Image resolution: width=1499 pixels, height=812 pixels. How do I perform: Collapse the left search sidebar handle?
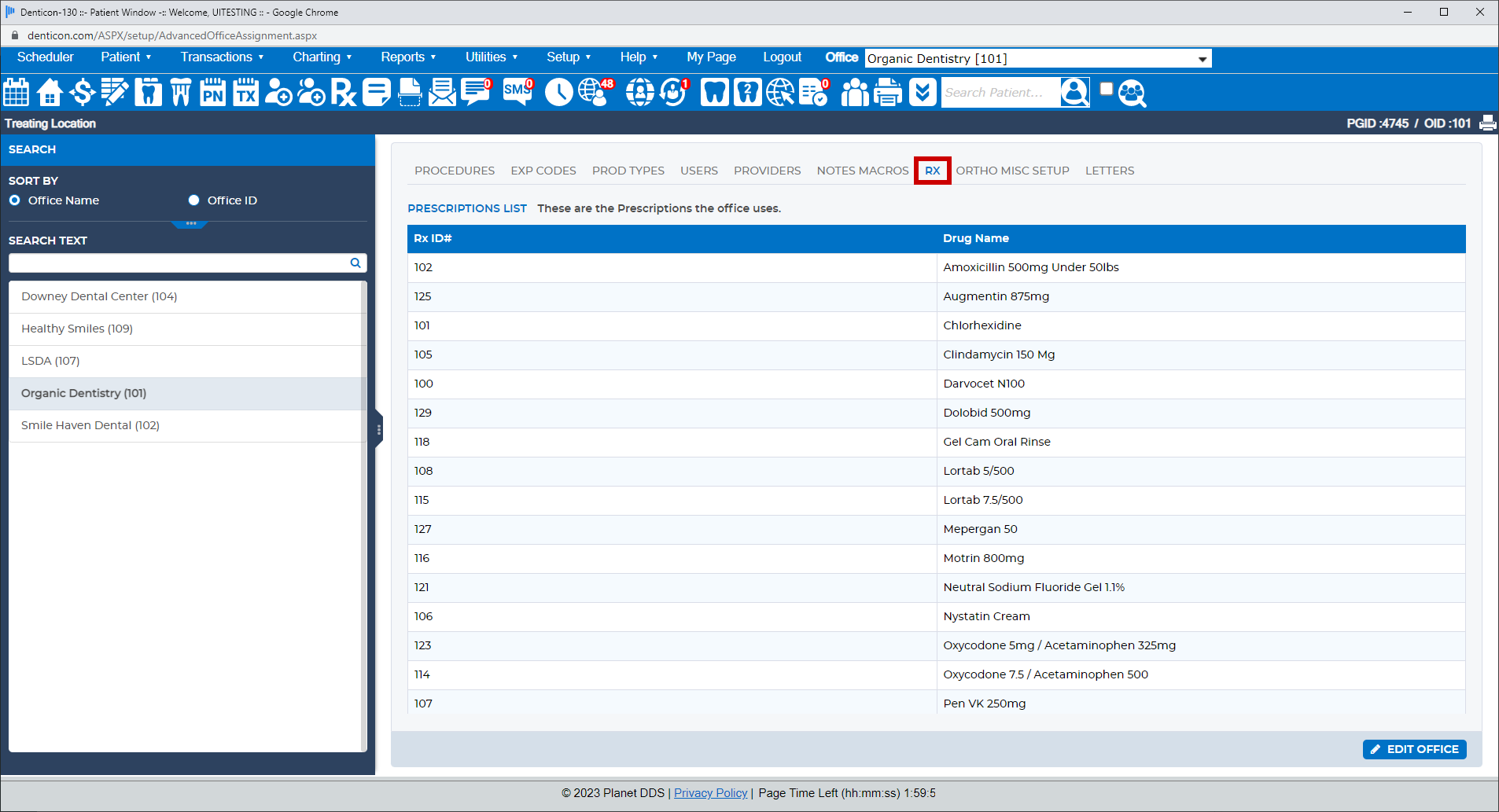[x=379, y=429]
